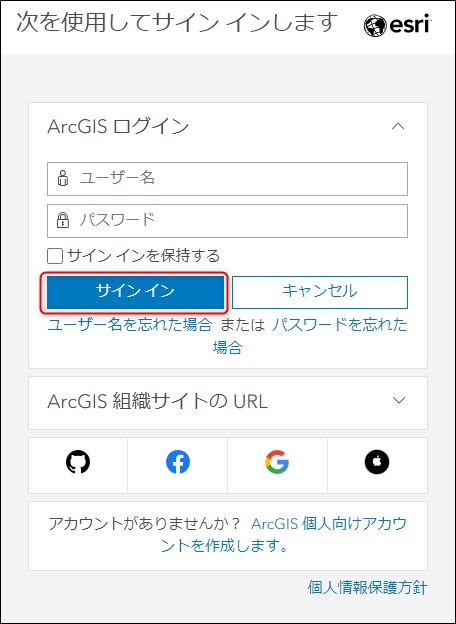456x624 pixels.
Task: Click the ArcGIS ログイン panel heading
Action: click(x=118, y=127)
